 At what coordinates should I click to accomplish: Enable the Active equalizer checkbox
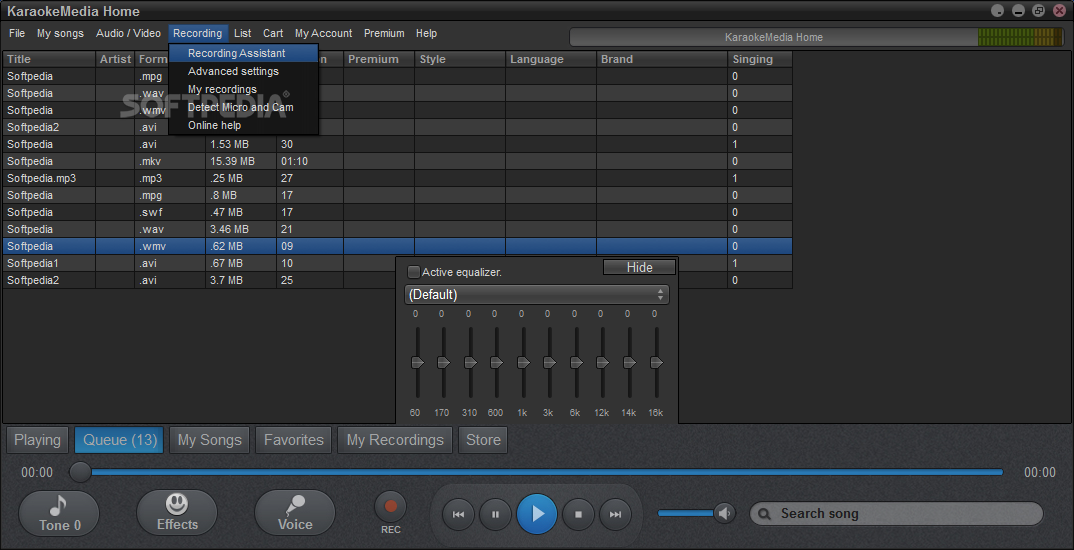tap(414, 272)
